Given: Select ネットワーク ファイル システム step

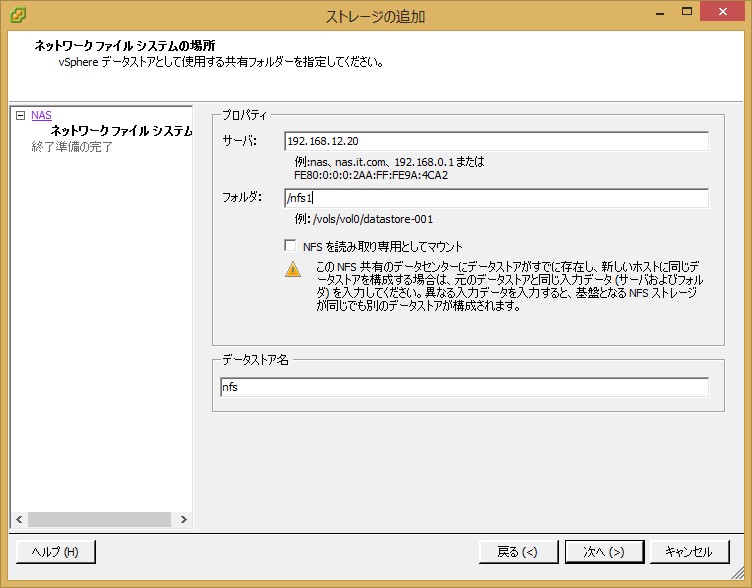Looking at the screenshot, I should [x=121, y=130].
